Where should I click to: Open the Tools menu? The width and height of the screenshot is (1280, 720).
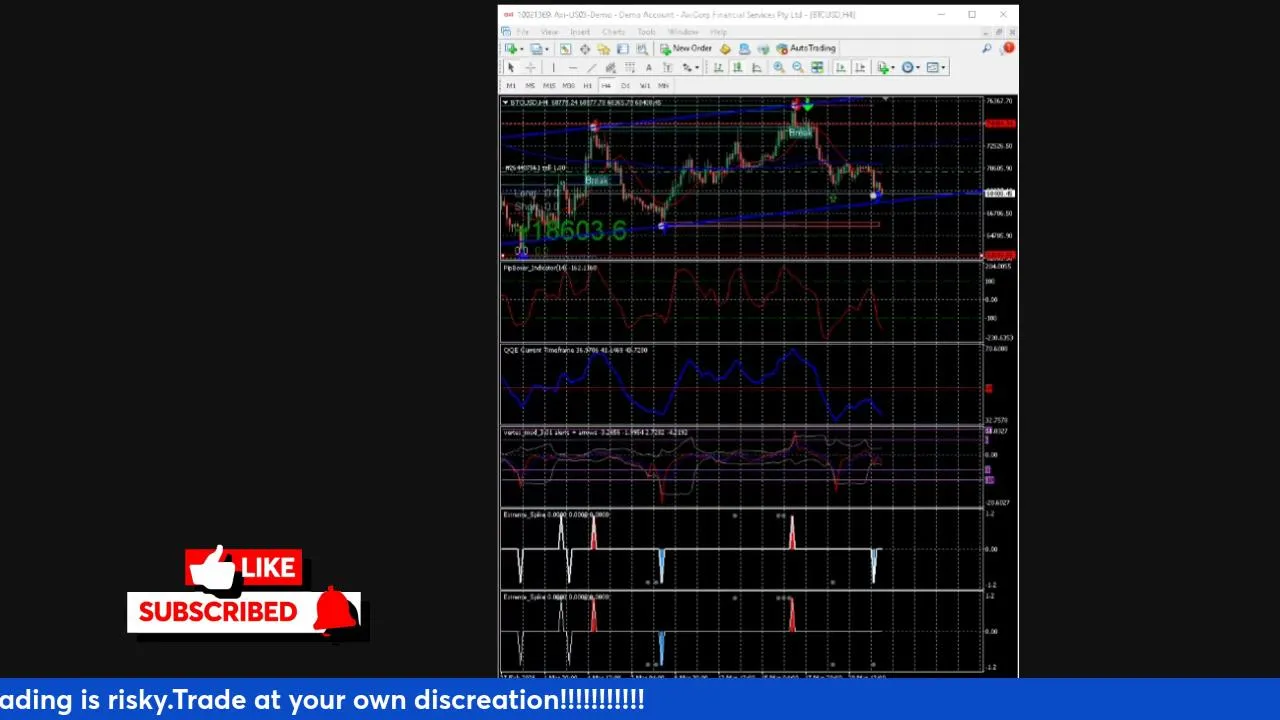click(x=646, y=32)
